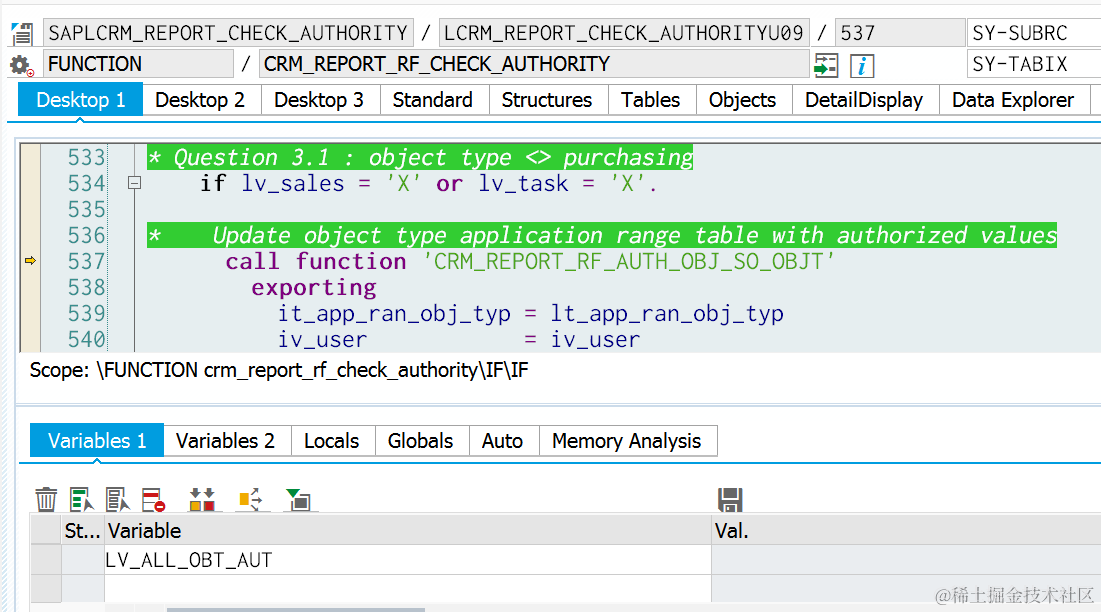Select the Structures tab
This screenshot has height=612, width=1101.
pos(547,100)
